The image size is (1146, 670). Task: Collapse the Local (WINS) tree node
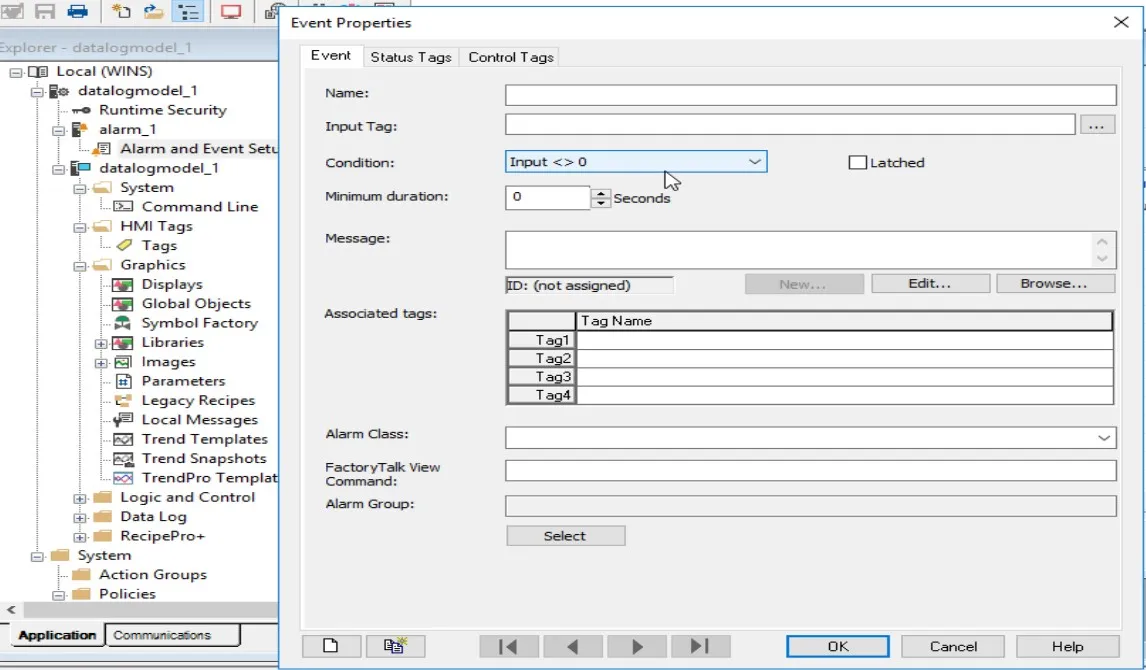click(16, 72)
